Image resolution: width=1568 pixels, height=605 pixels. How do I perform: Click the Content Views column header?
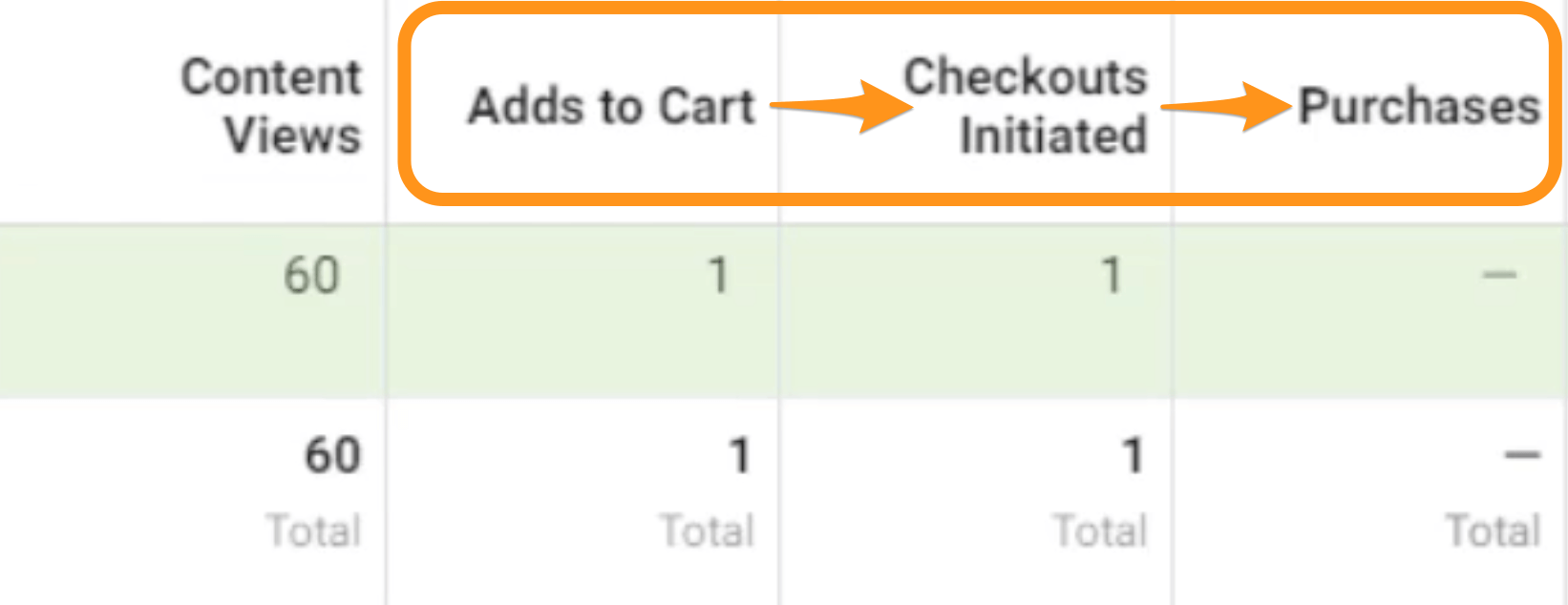[x=271, y=106]
